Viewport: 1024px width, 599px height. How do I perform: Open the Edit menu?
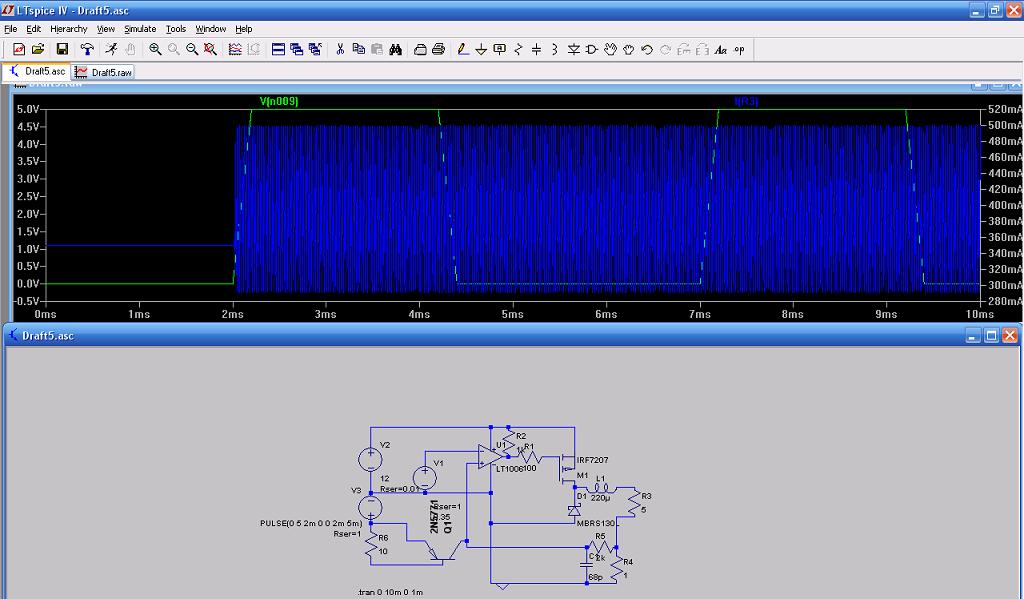(33, 29)
